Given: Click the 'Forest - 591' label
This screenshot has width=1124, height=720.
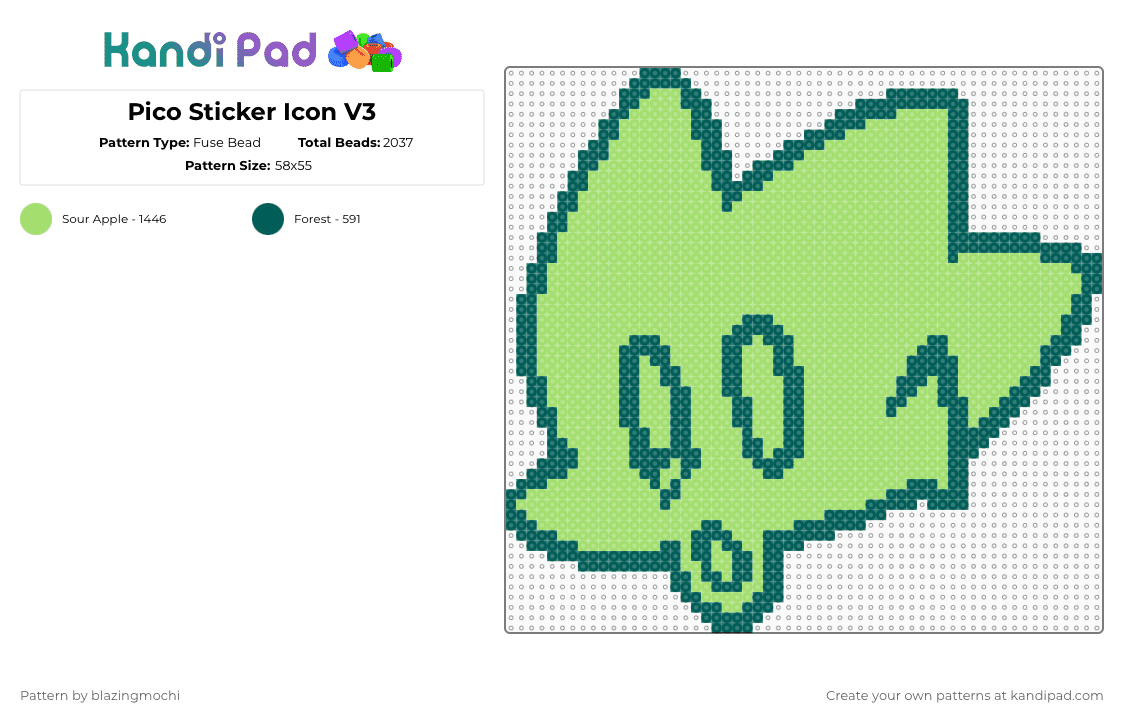Looking at the screenshot, I should tap(327, 219).
